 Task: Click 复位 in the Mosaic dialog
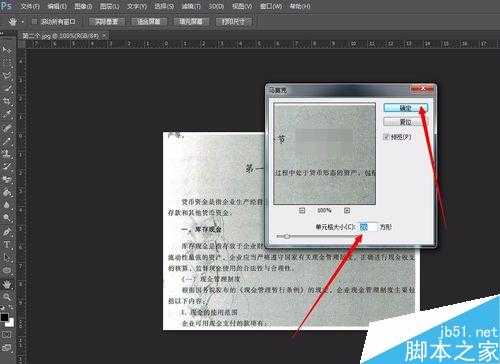pyautogui.click(x=406, y=122)
